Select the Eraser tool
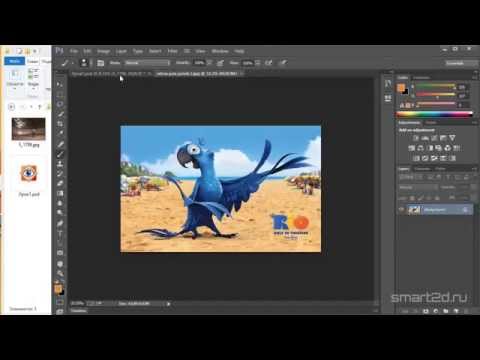The image size is (480, 360). (x=60, y=183)
